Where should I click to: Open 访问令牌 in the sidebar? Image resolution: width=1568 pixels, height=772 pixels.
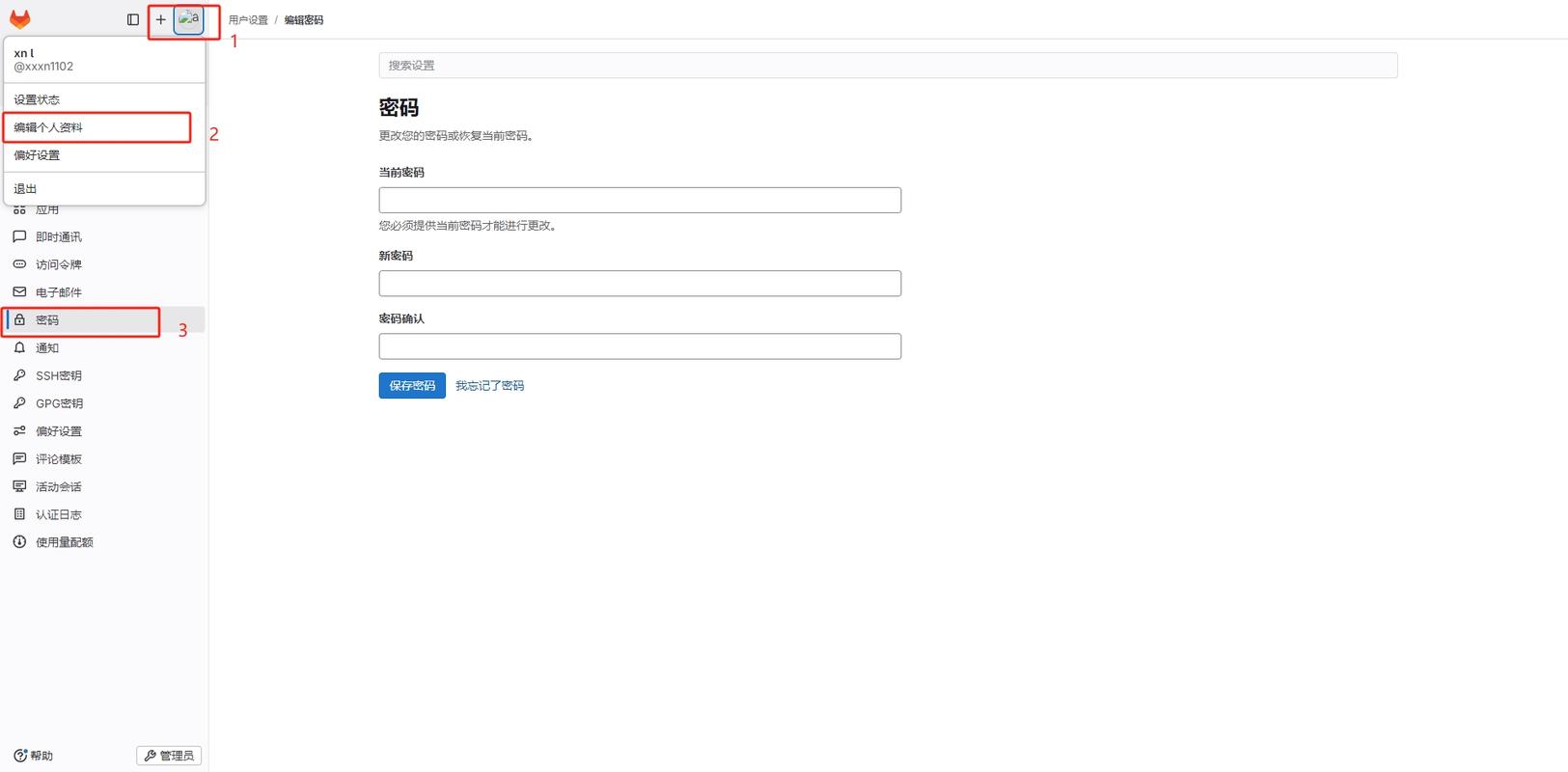[x=58, y=264]
